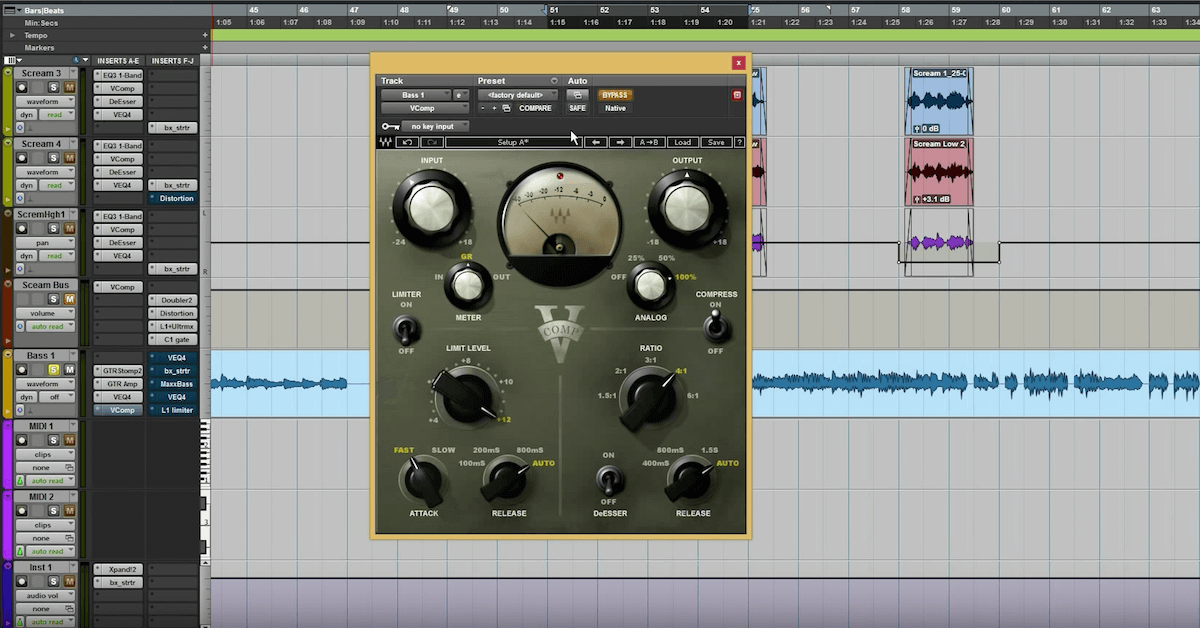
Task: Open the no key input dropdown
Action: pos(435,127)
